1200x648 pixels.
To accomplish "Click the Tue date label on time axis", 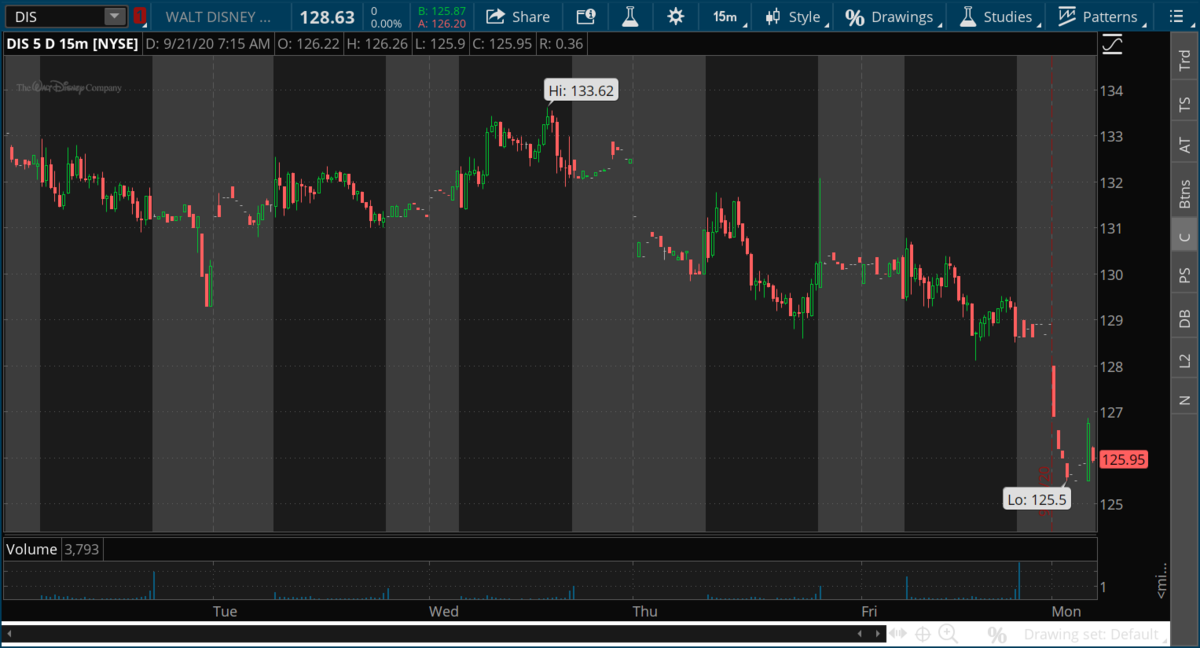I will pos(225,611).
